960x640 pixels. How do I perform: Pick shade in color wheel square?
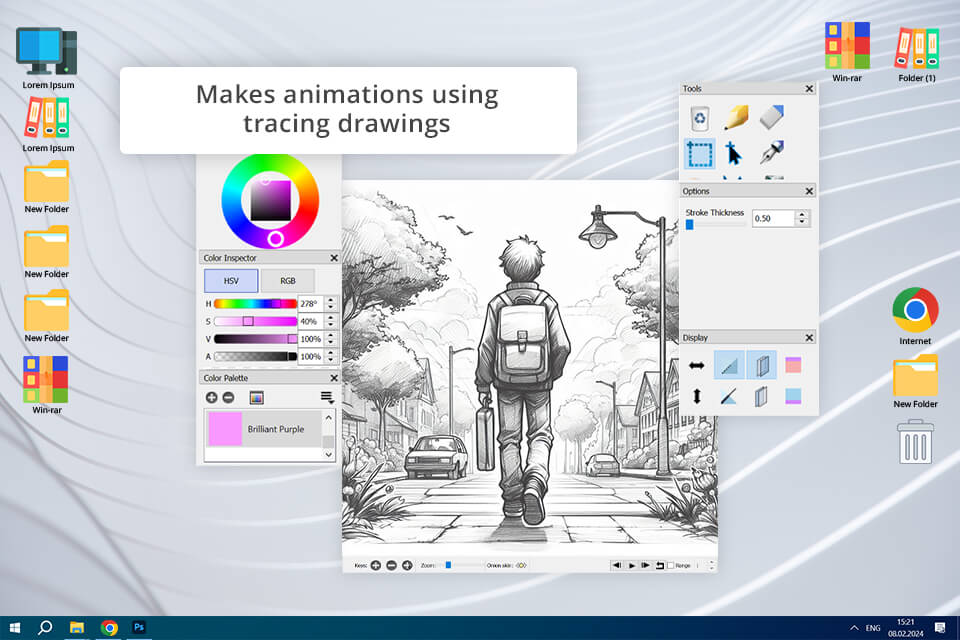pyautogui.click(x=270, y=200)
